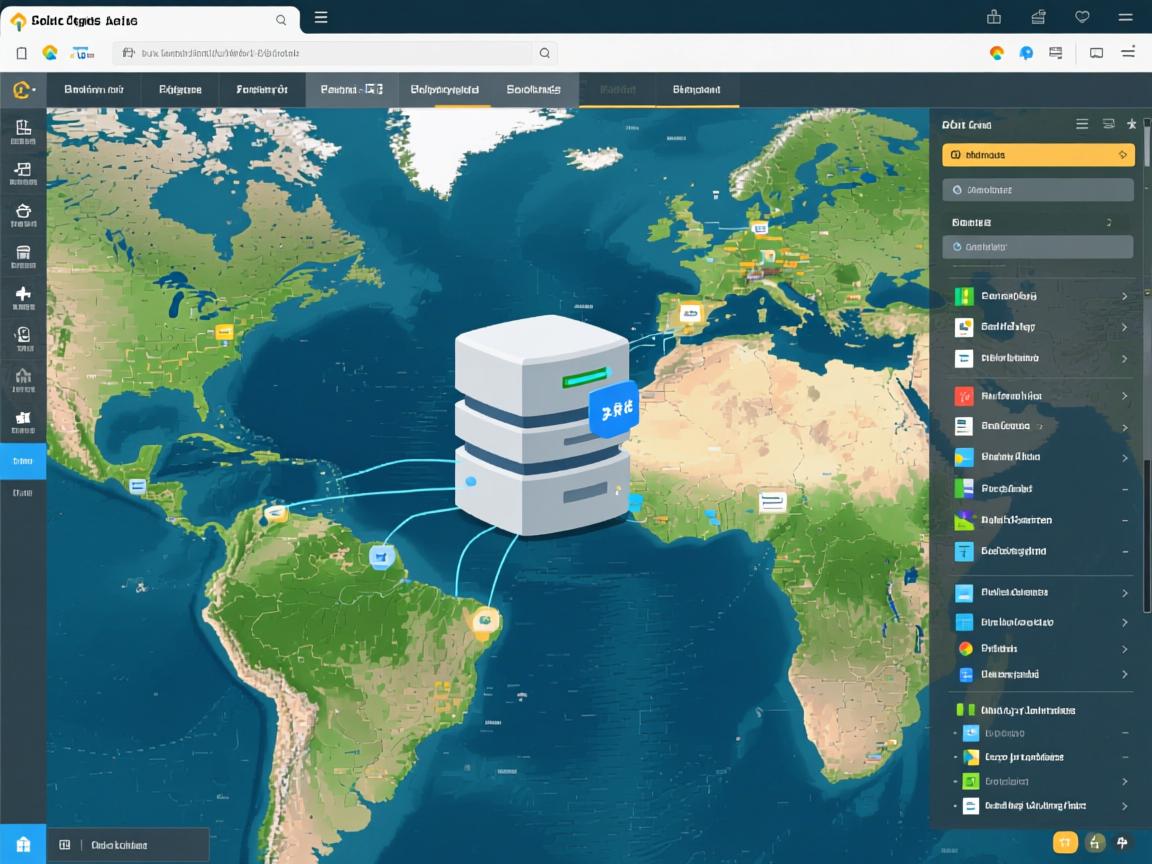Collapse the list item showing a minus indicator
Image resolution: width=1152 pixels, height=864 pixels.
[1124, 488]
